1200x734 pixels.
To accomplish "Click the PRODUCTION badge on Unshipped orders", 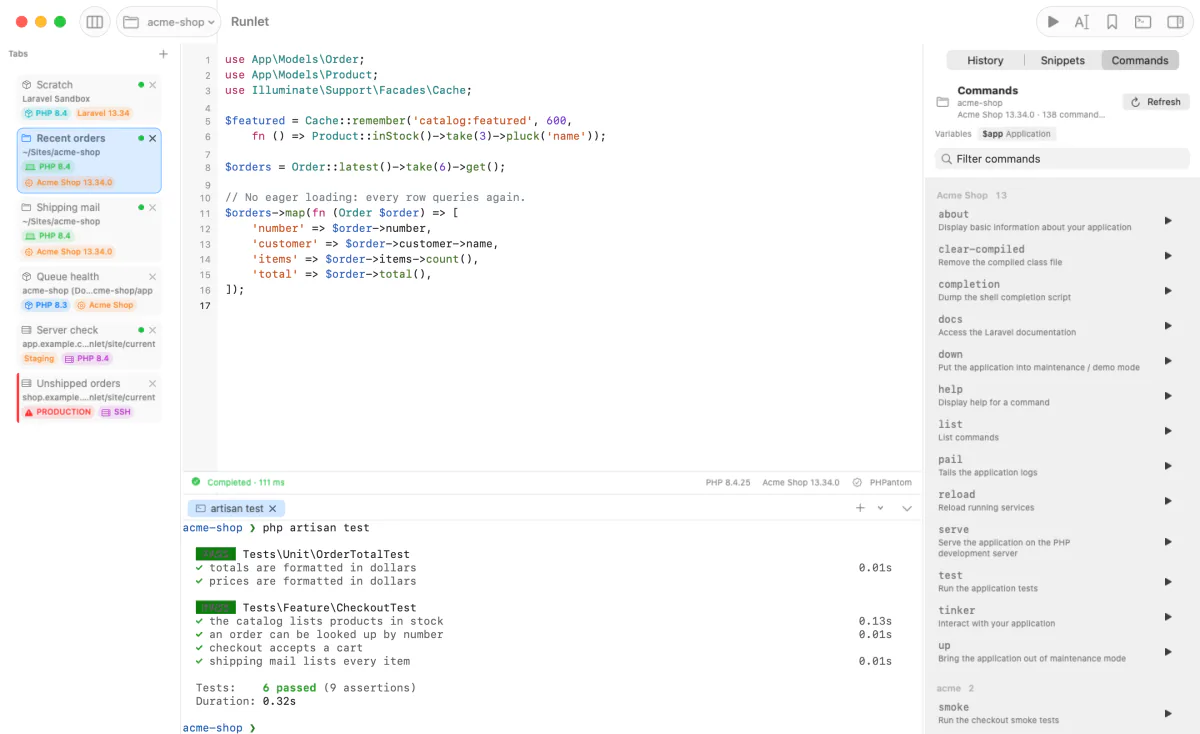I will 58,412.
